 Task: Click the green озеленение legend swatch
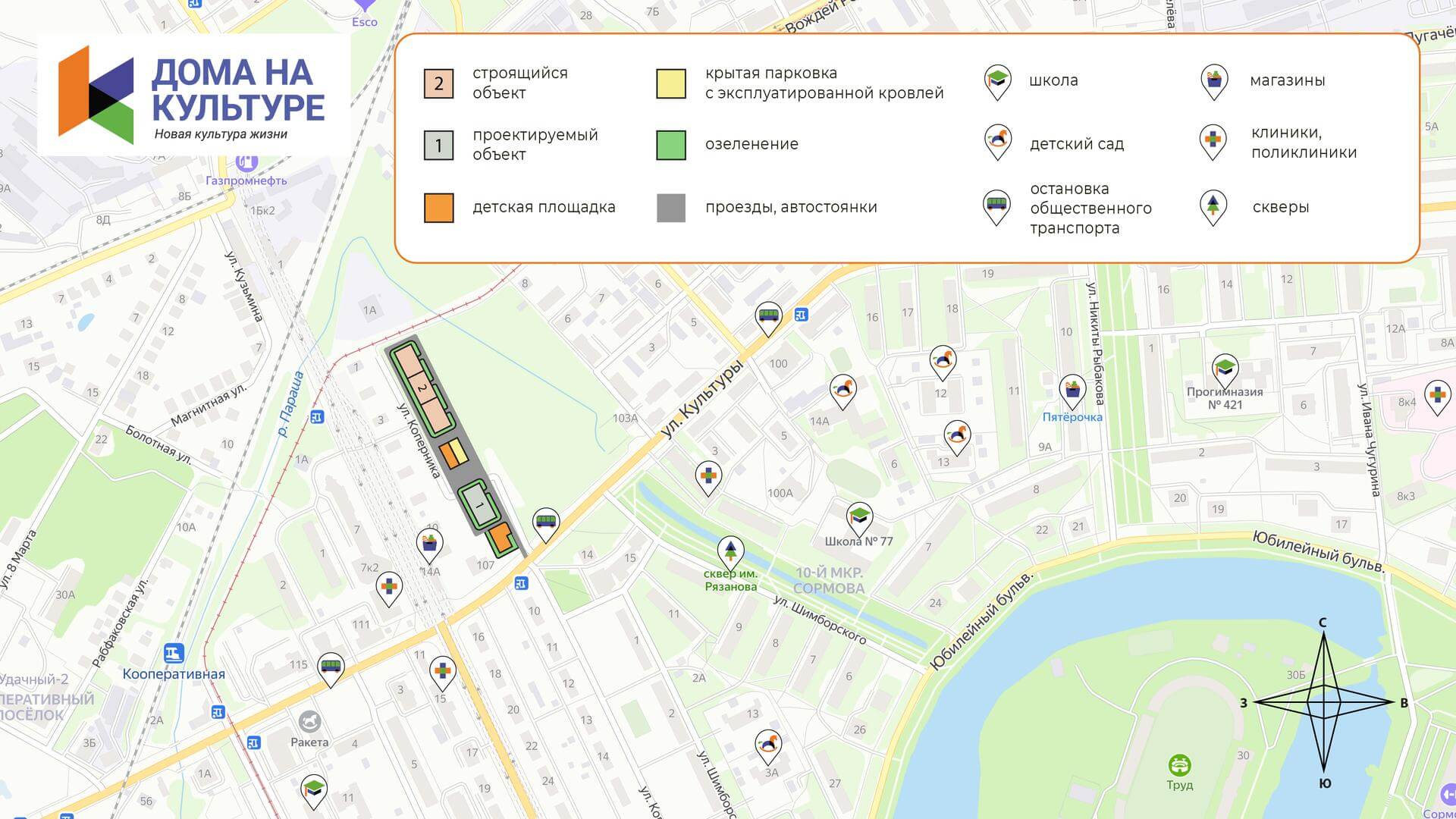coord(671,145)
